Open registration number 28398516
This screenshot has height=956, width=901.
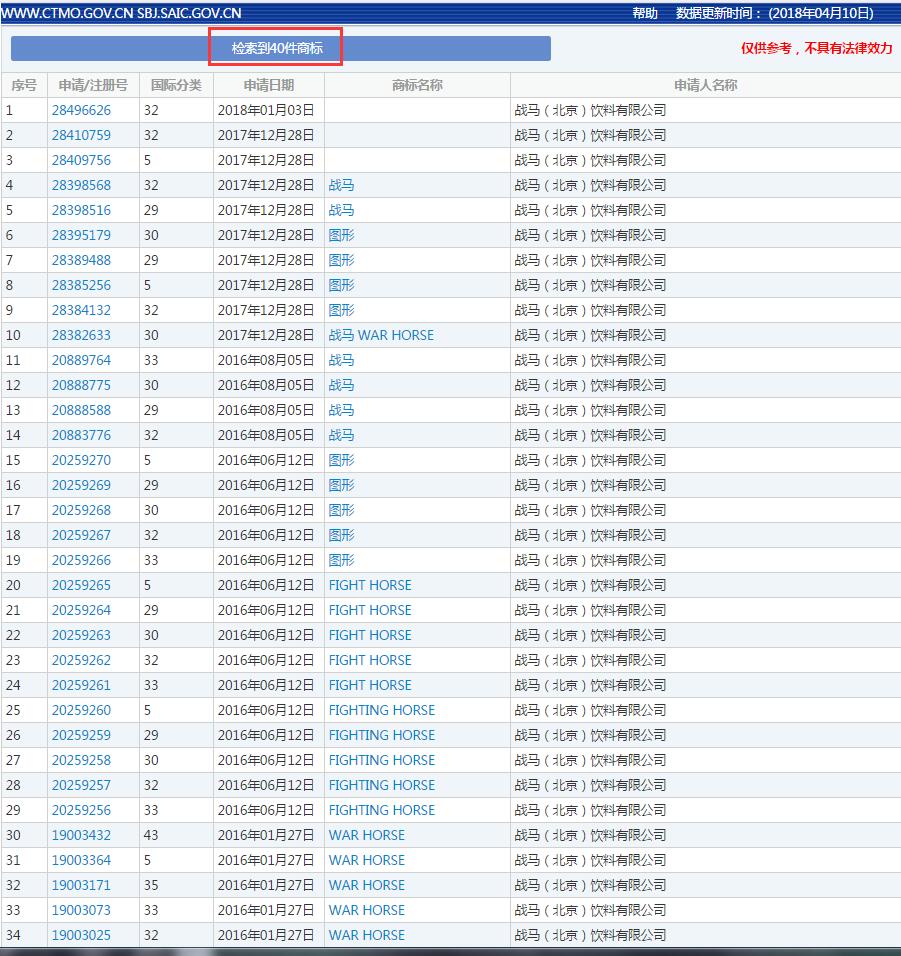coord(81,210)
